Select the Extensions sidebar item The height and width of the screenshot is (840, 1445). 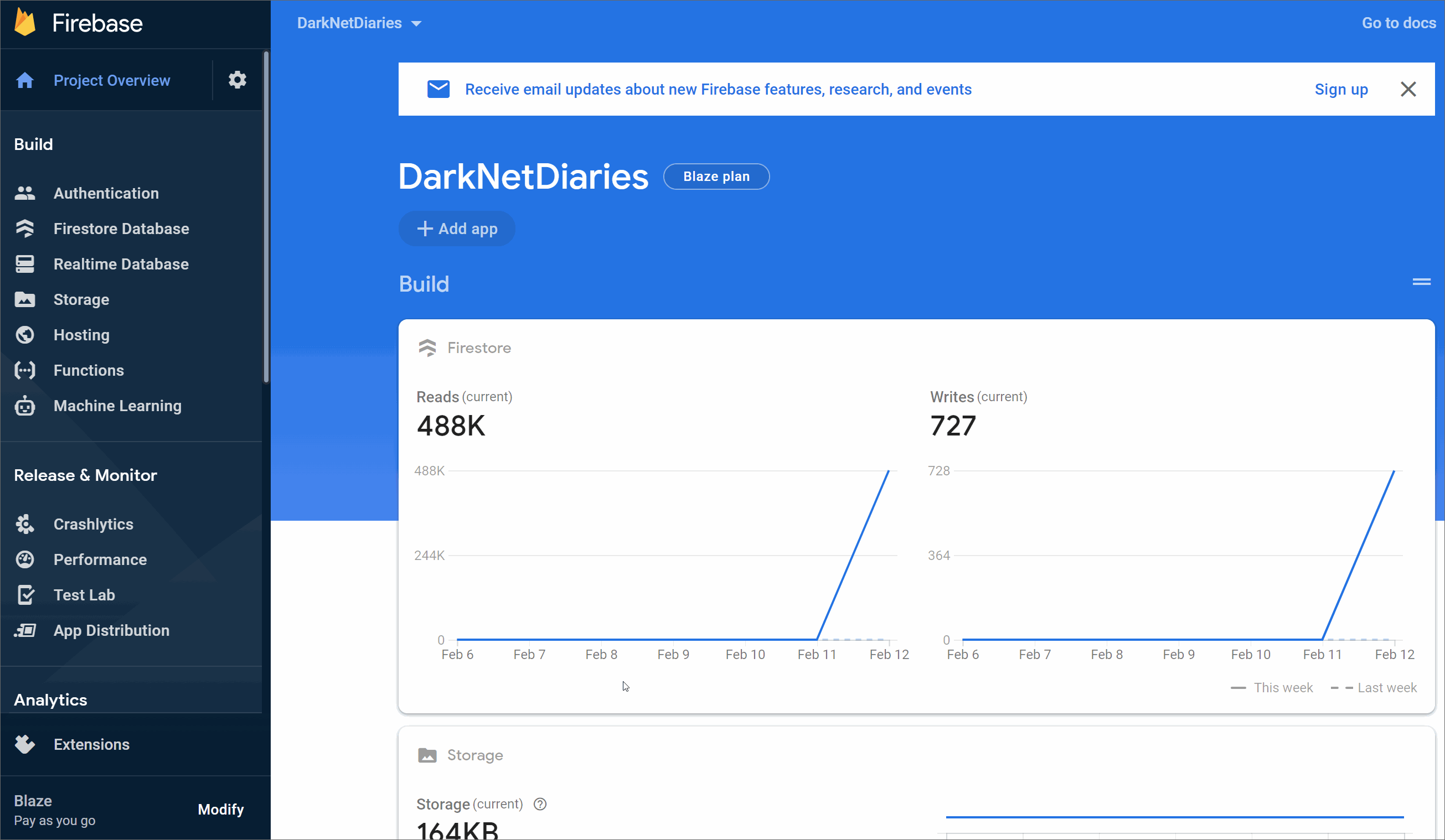click(x=91, y=744)
